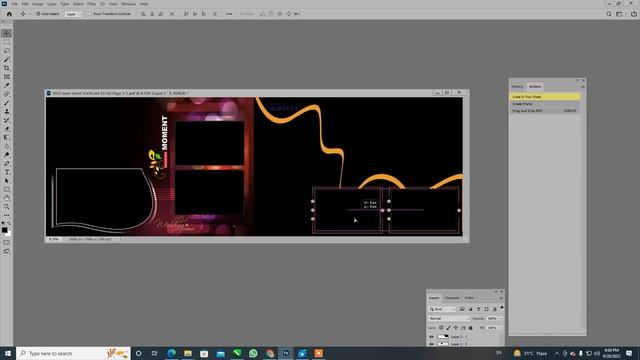Screen dimensions: 640x360
Task: Open the blend mode Normal dropdown
Action: (449, 318)
